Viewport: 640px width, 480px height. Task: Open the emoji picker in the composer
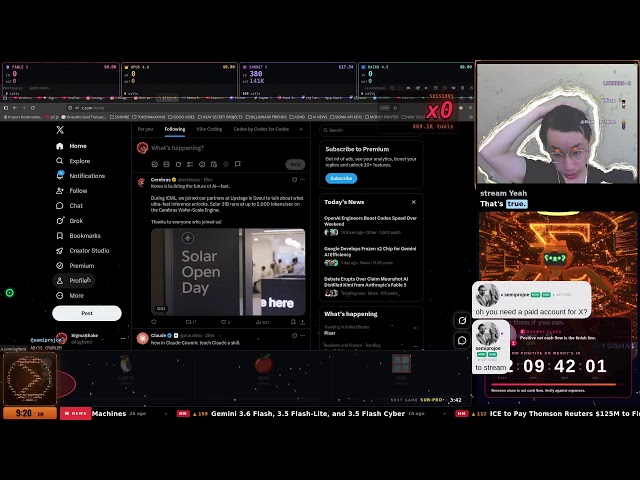pyautogui.click(x=202, y=164)
